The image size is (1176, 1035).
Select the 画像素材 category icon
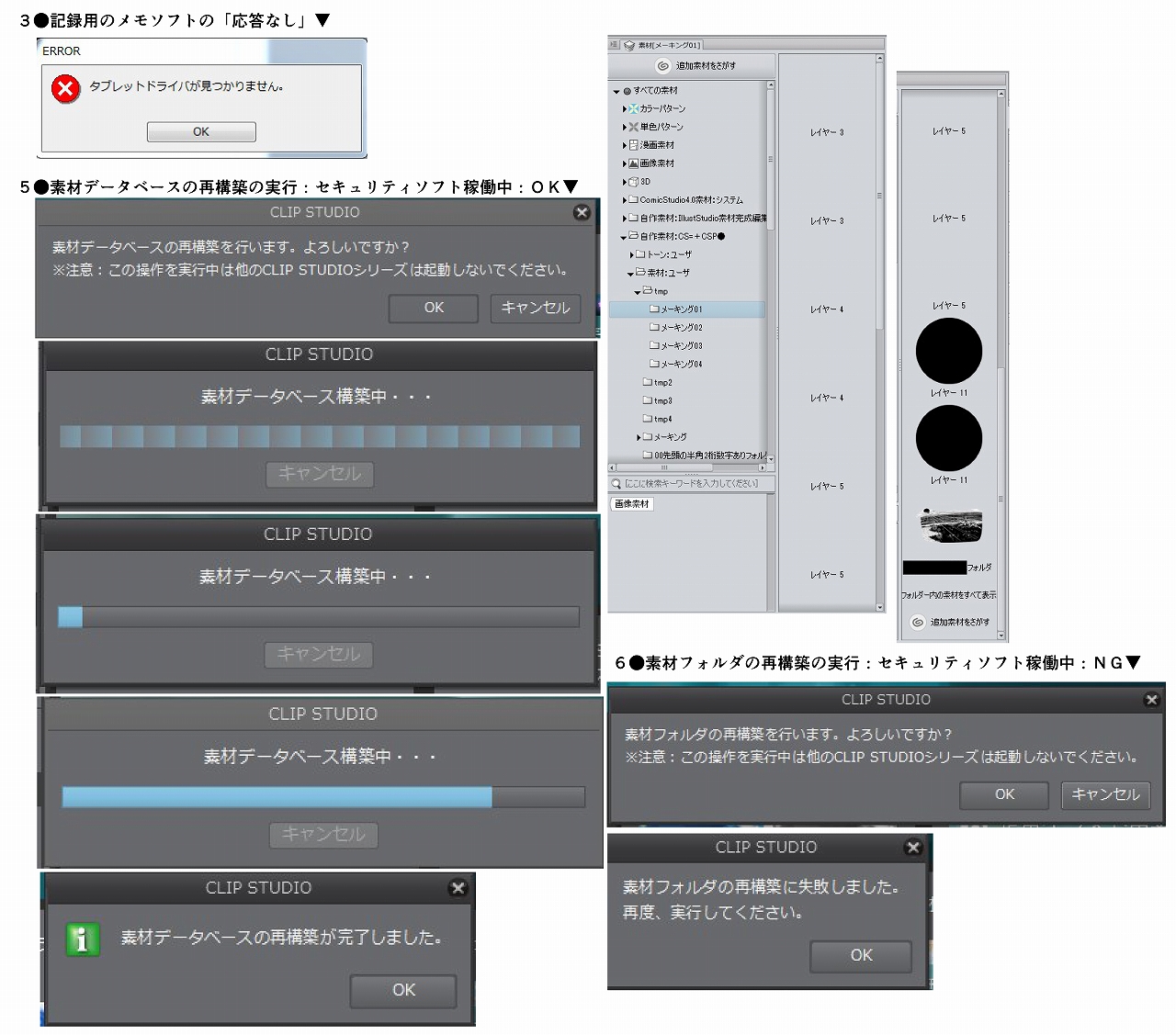tap(632, 163)
